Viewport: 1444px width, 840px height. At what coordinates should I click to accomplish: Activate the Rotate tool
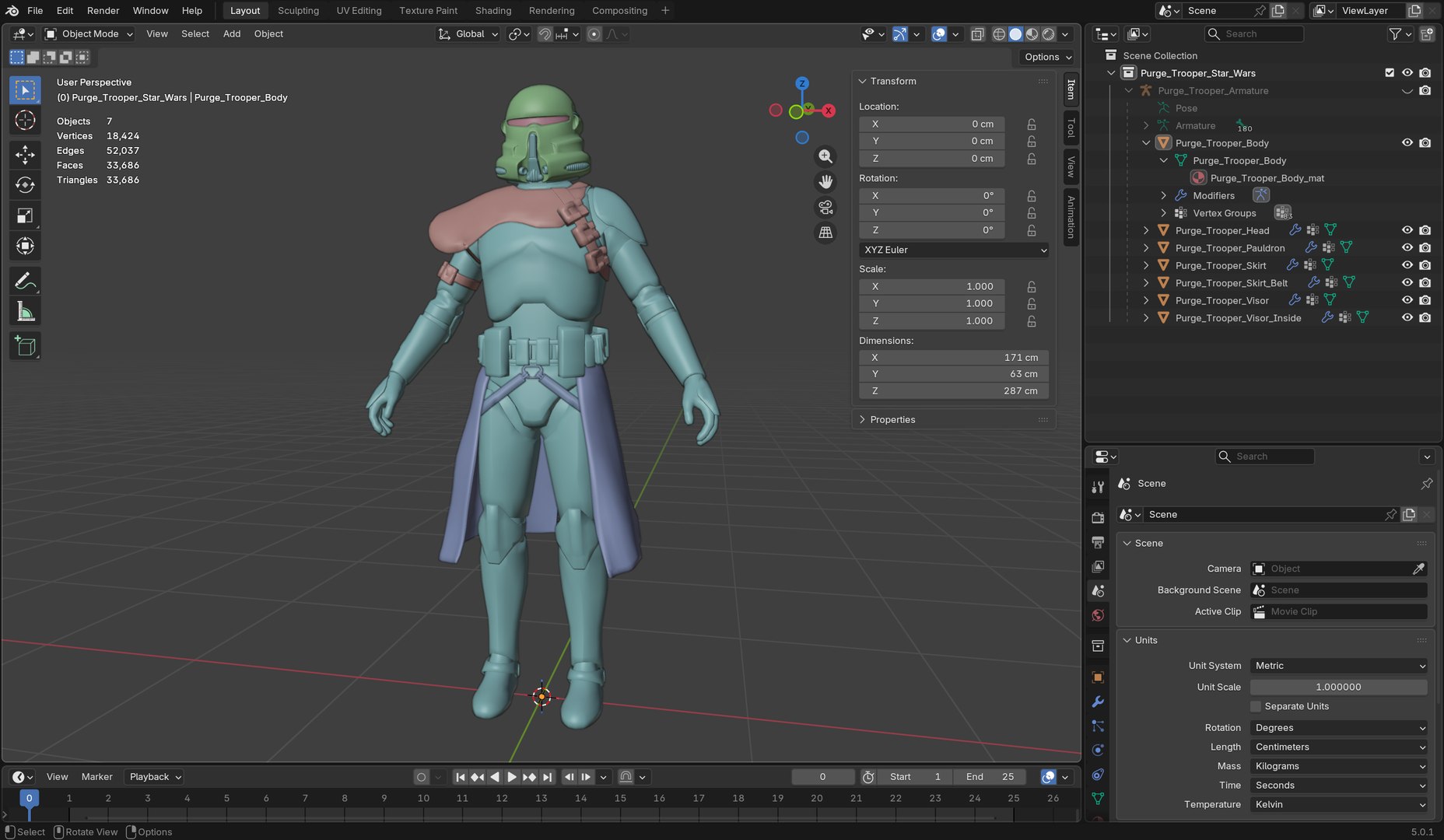pyautogui.click(x=25, y=185)
